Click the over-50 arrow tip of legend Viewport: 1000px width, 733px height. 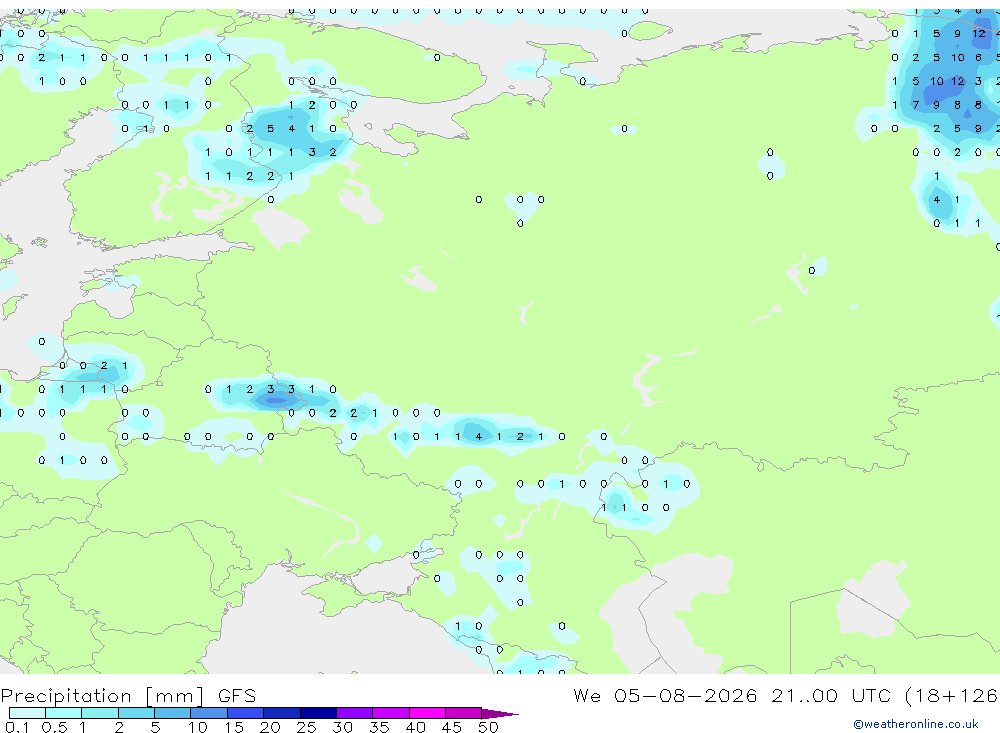point(500,713)
